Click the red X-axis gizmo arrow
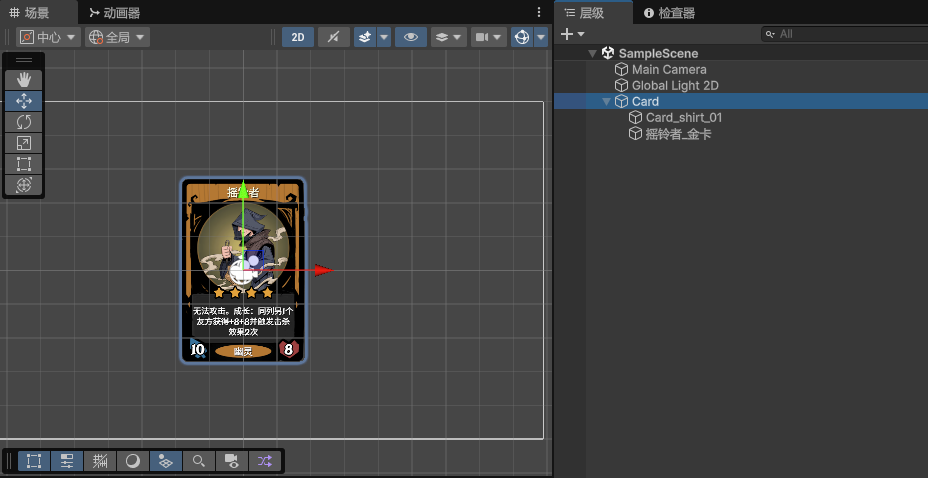Screen dimensions: 928x478 (323, 271)
